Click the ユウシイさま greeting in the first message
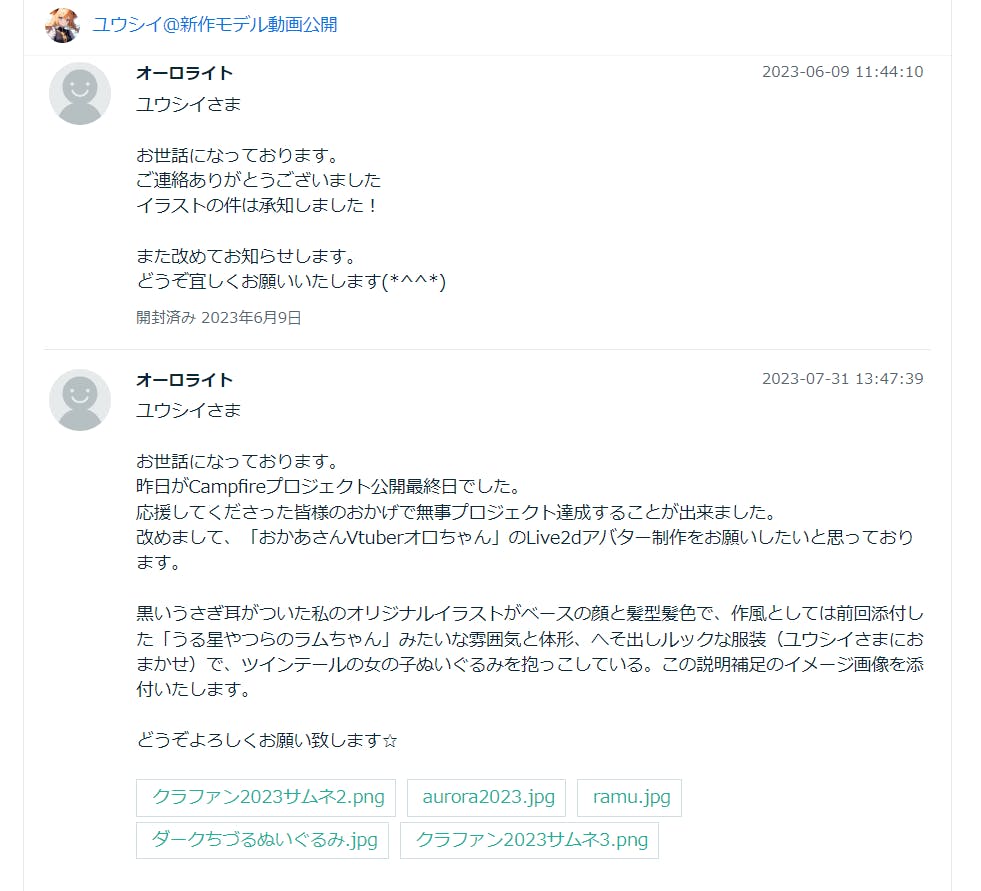 (188, 104)
